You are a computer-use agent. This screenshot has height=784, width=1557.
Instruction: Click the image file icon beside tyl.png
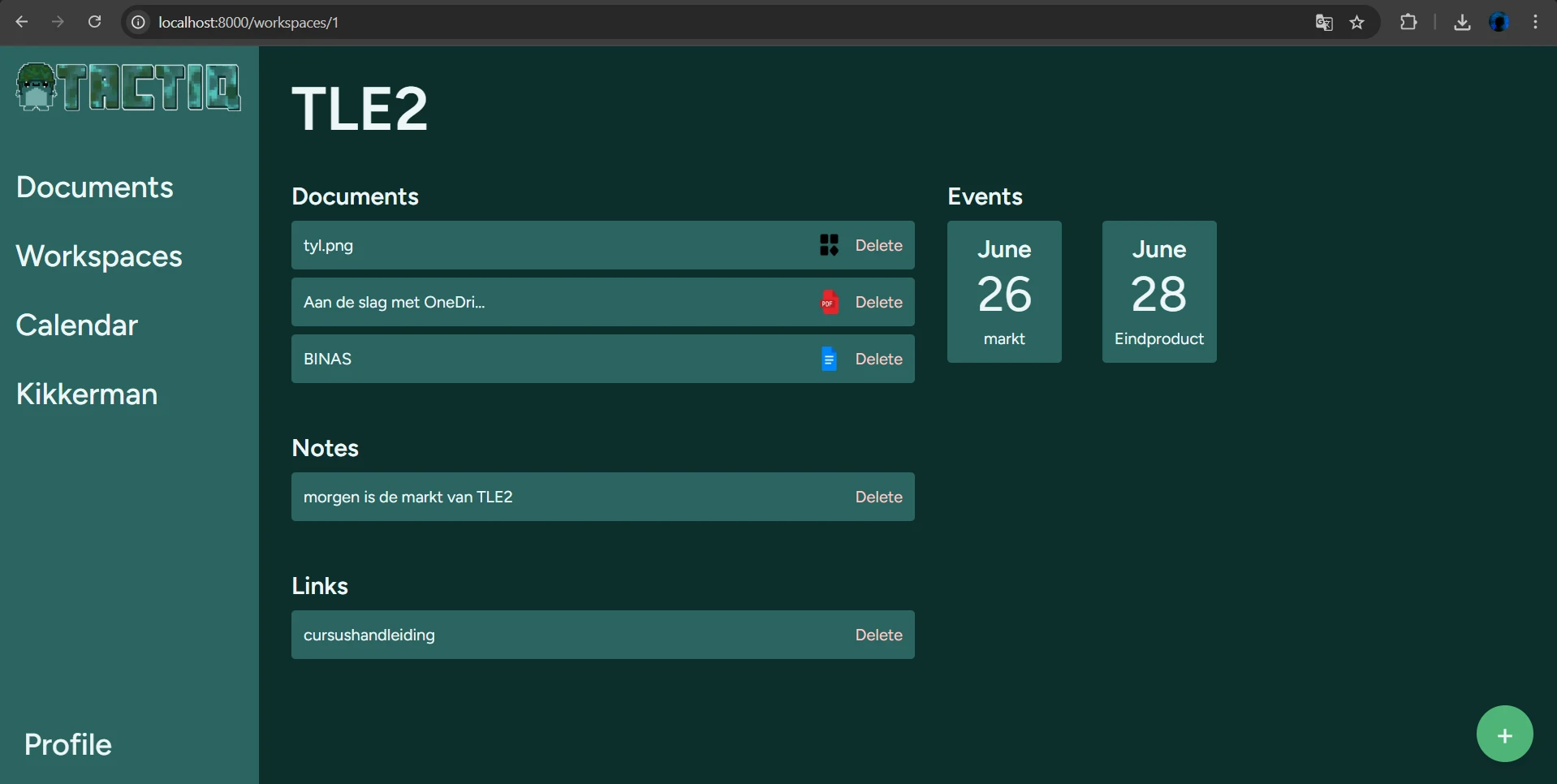click(830, 245)
